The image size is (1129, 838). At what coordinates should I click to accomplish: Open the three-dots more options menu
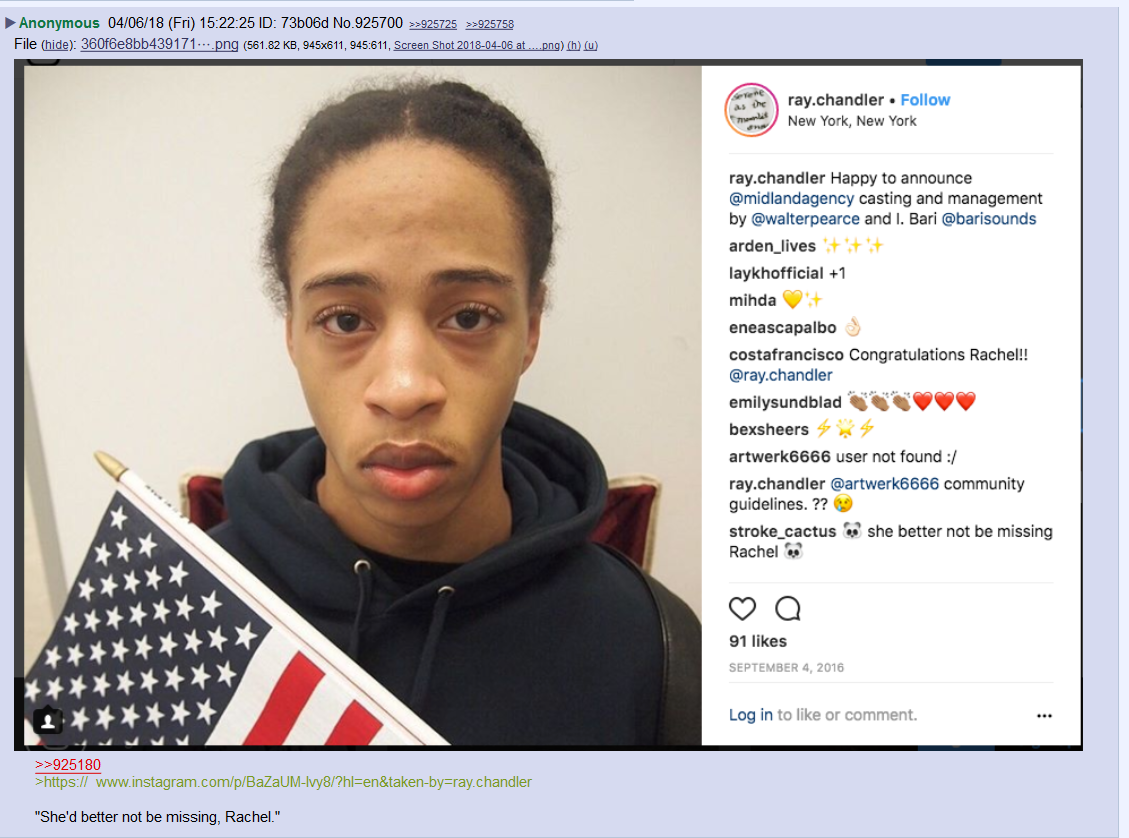(1044, 716)
